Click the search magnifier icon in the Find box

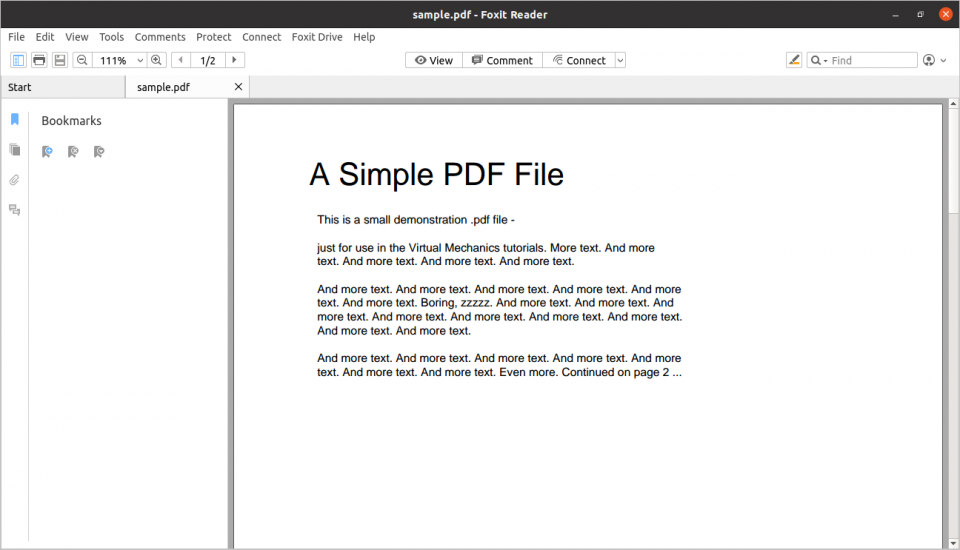point(816,60)
